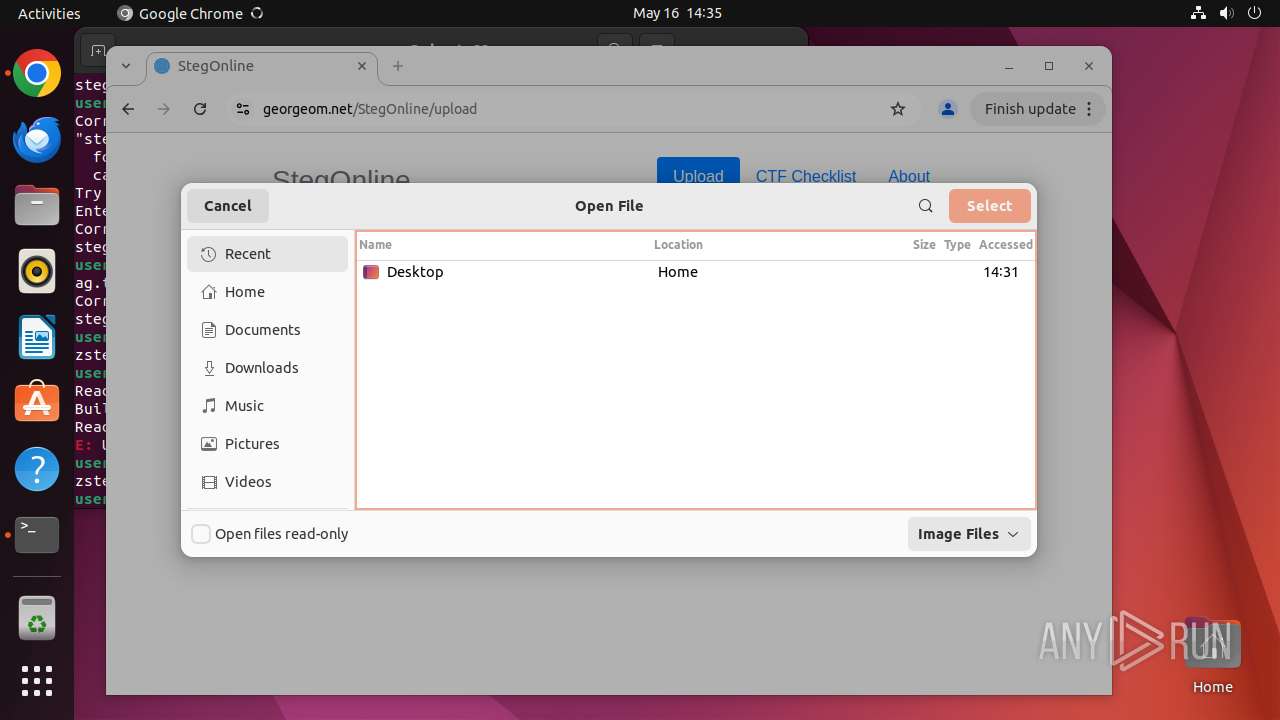Select Recent in the sidebar
The width and height of the screenshot is (1280, 720).
[x=267, y=254]
